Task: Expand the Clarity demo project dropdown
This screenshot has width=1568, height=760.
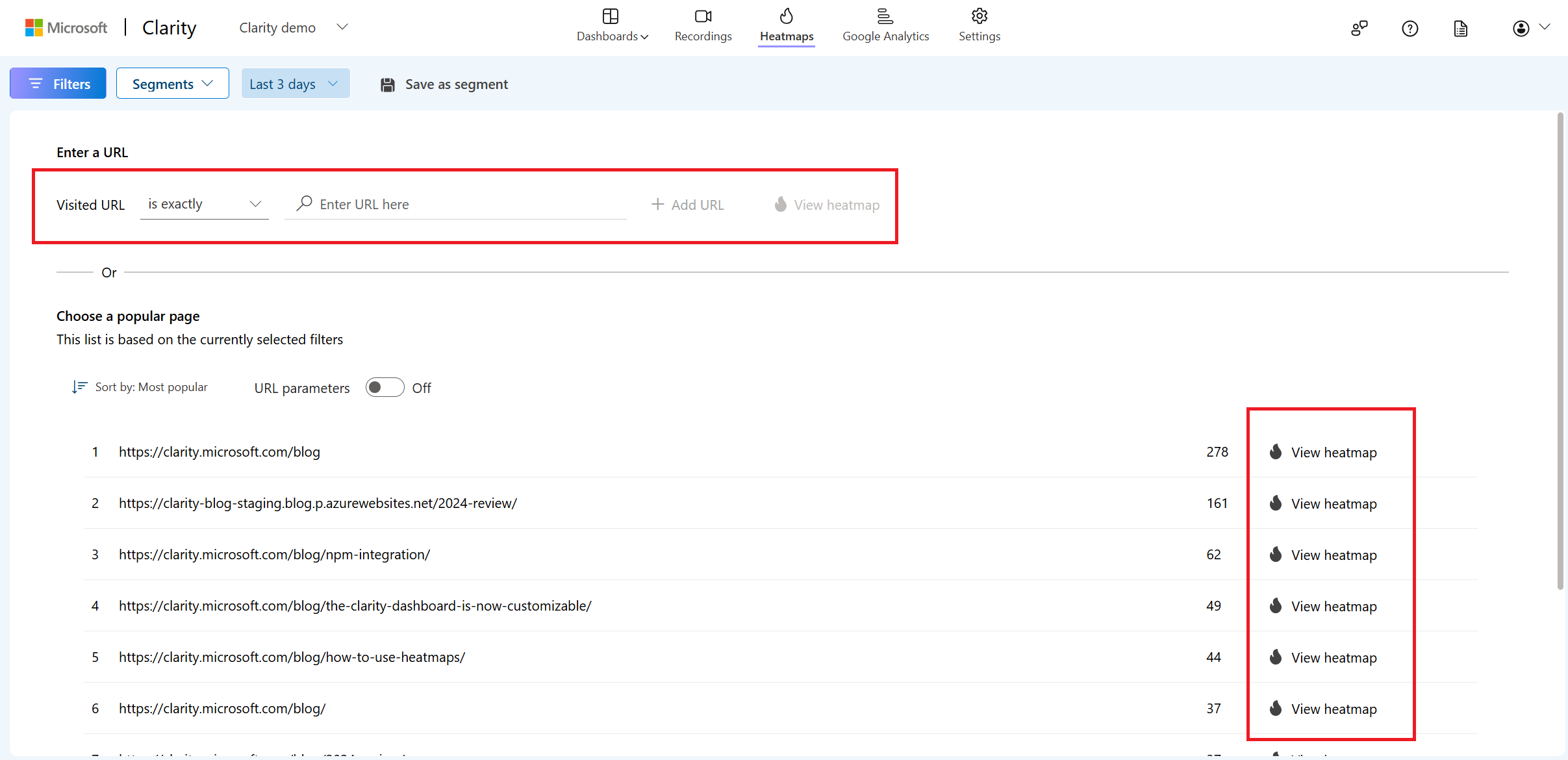Action: click(x=342, y=27)
